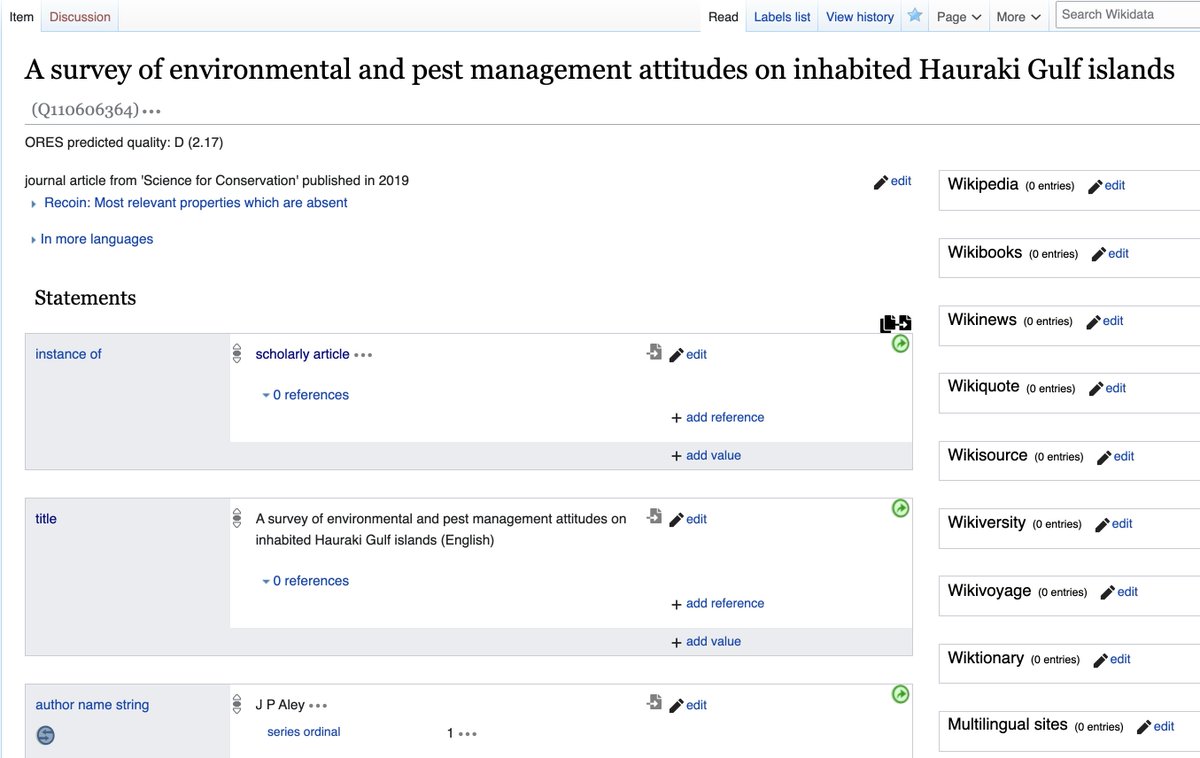Viewport: 1200px width, 758px height.
Task: Change the rank of the scholarly article claim
Action: click(x=237, y=353)
